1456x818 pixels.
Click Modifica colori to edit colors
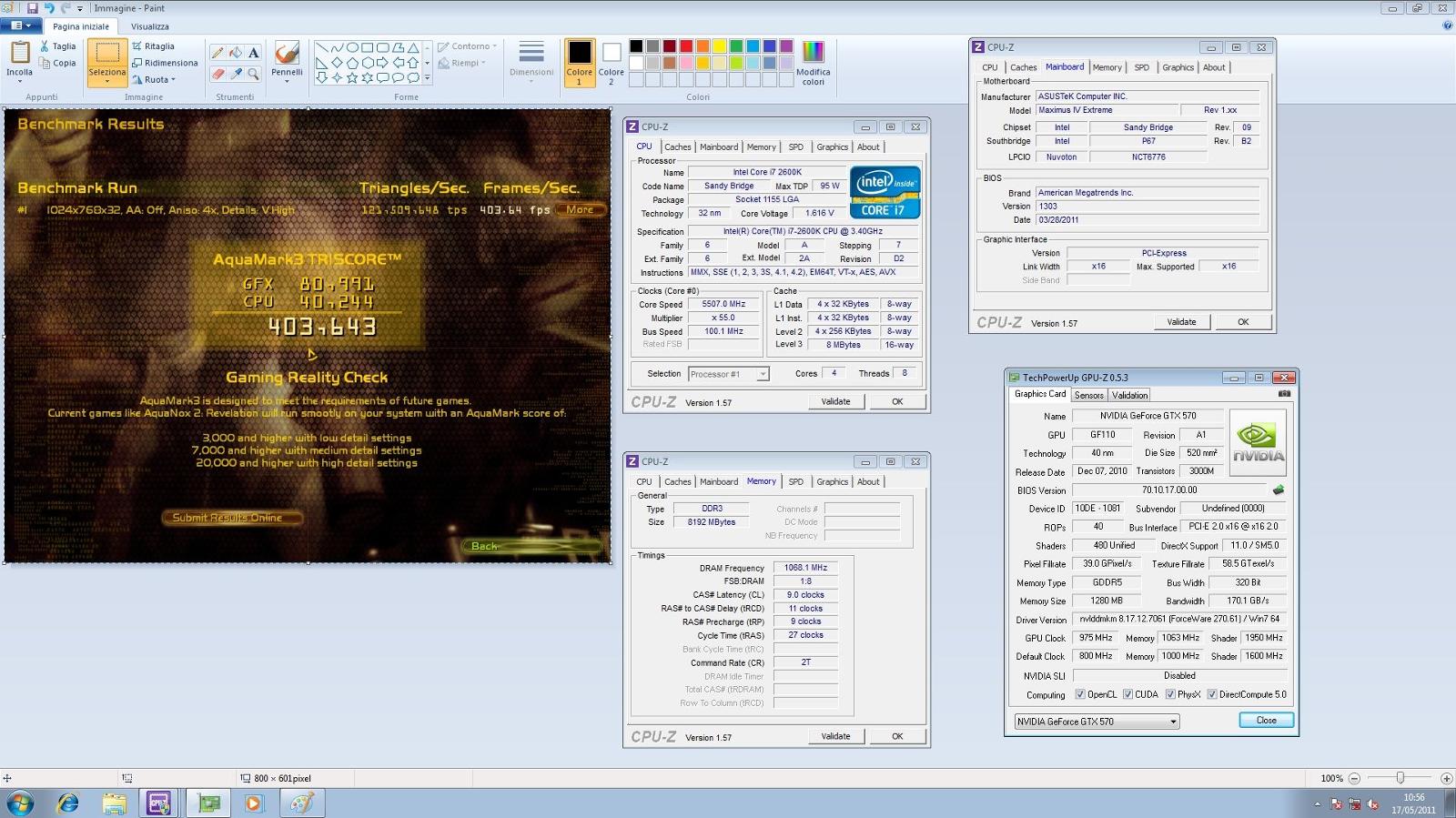813,64
